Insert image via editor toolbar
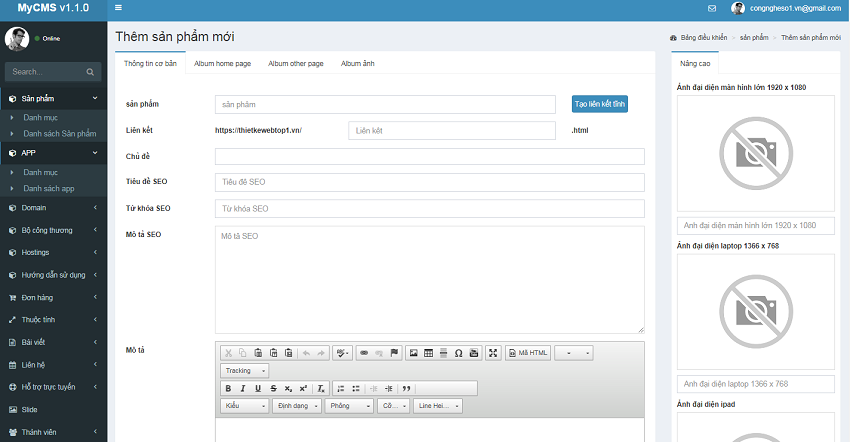850x442 pixels. [x=413, y=353]
